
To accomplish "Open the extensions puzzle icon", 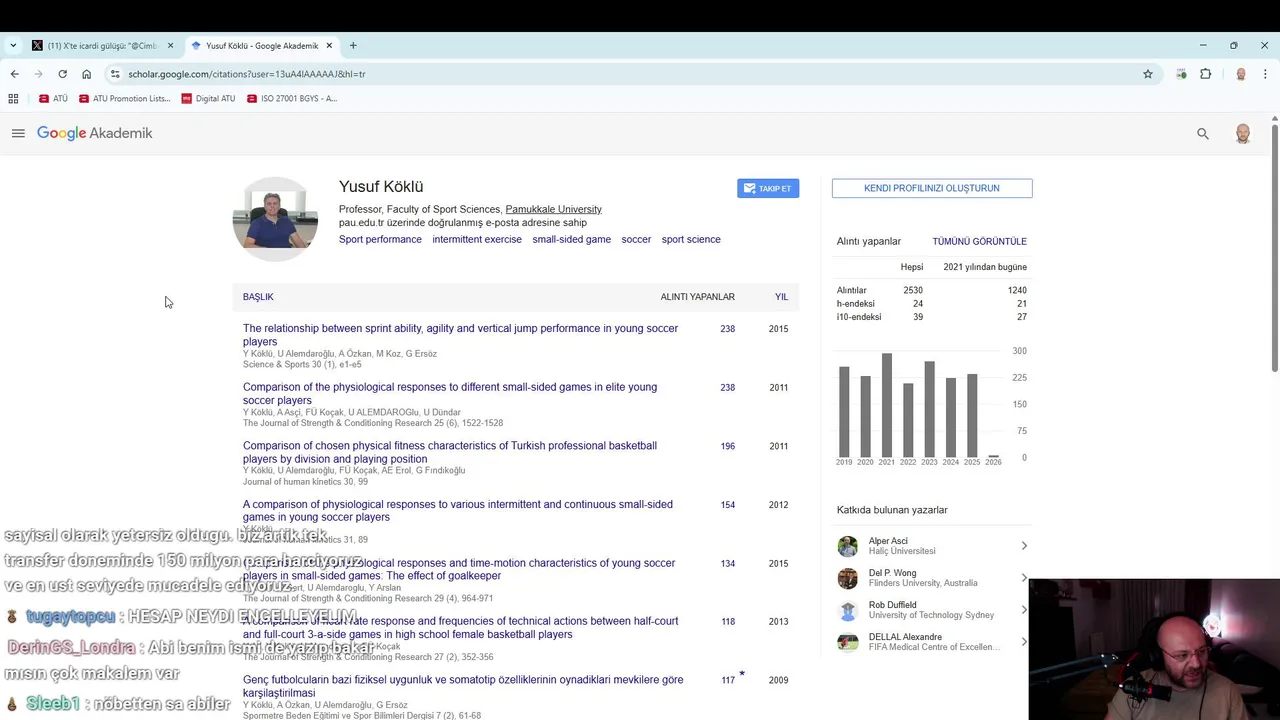I will (x=1206, y=74).
